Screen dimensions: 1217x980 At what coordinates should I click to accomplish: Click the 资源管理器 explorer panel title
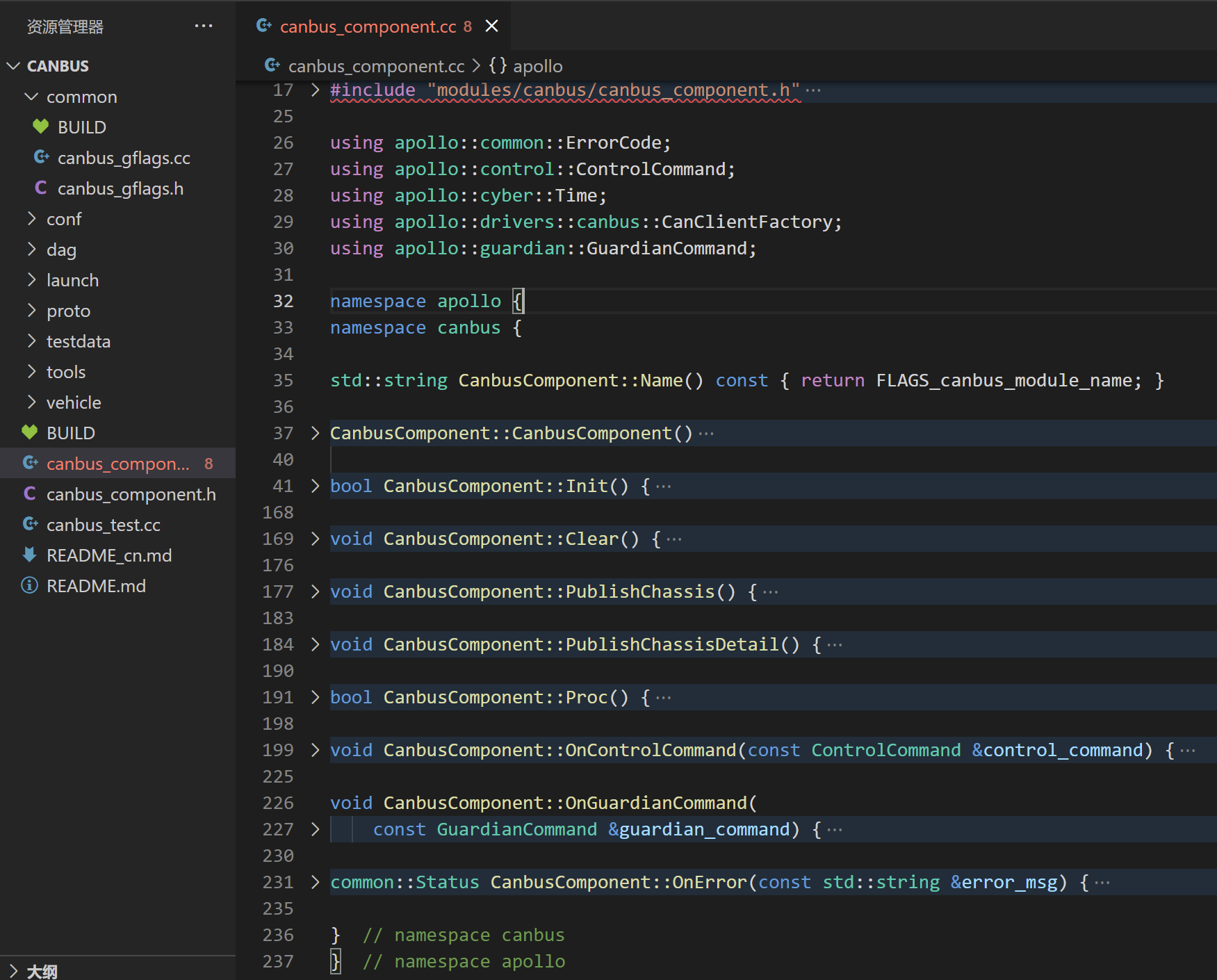point(65,26)
